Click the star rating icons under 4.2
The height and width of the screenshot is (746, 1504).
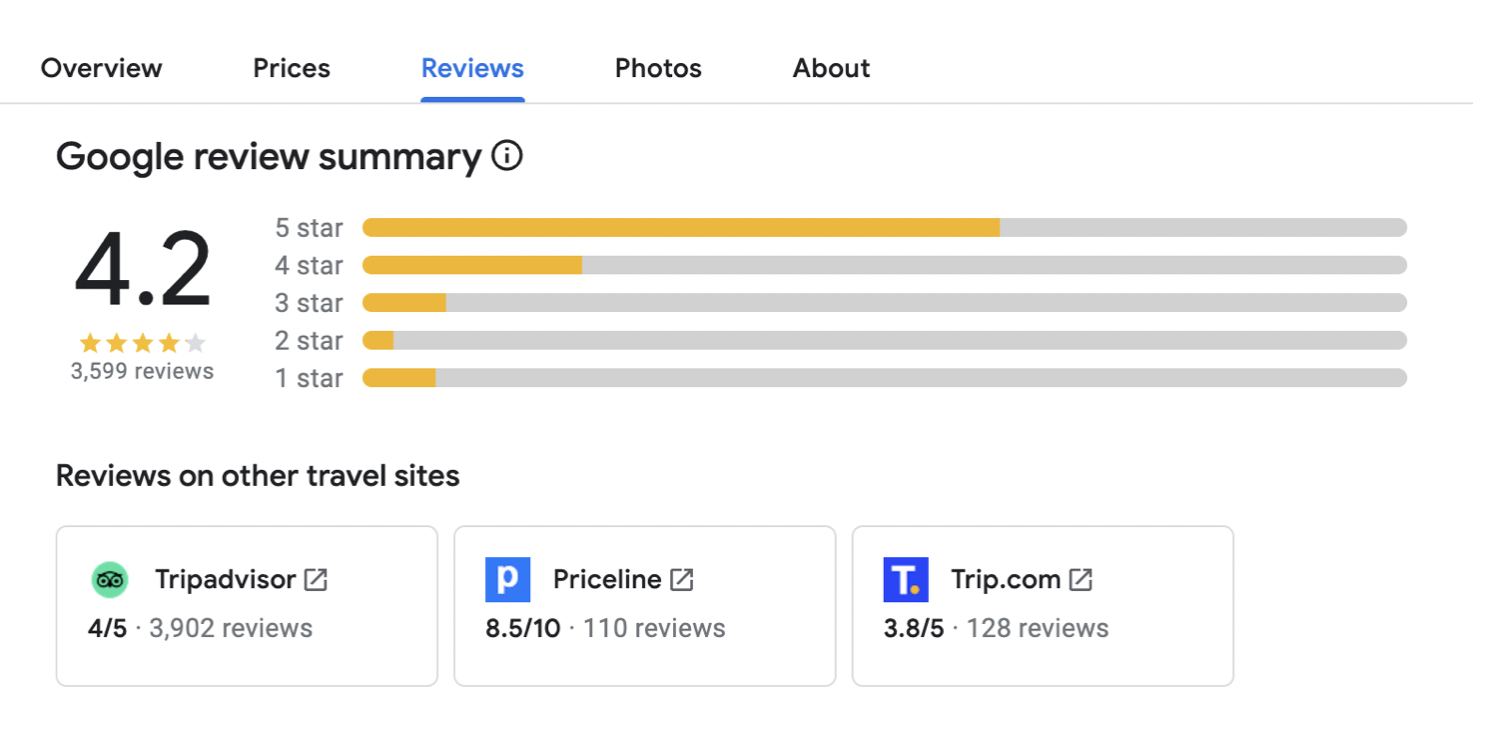click(142, 344)
